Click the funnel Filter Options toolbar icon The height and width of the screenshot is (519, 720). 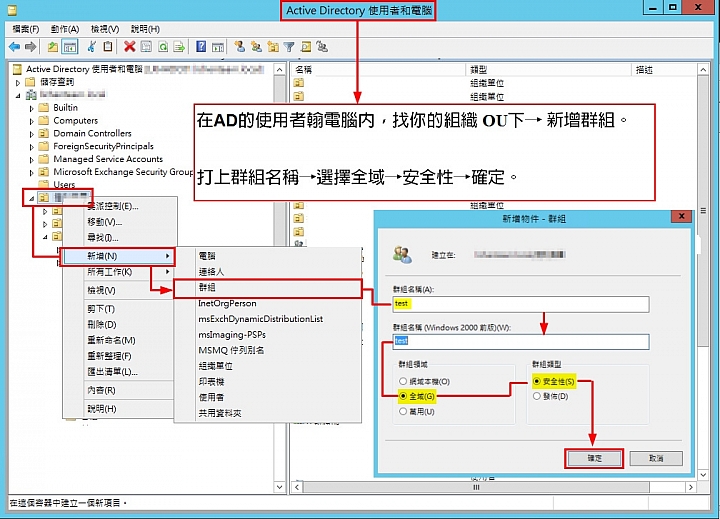click(289, 46)
